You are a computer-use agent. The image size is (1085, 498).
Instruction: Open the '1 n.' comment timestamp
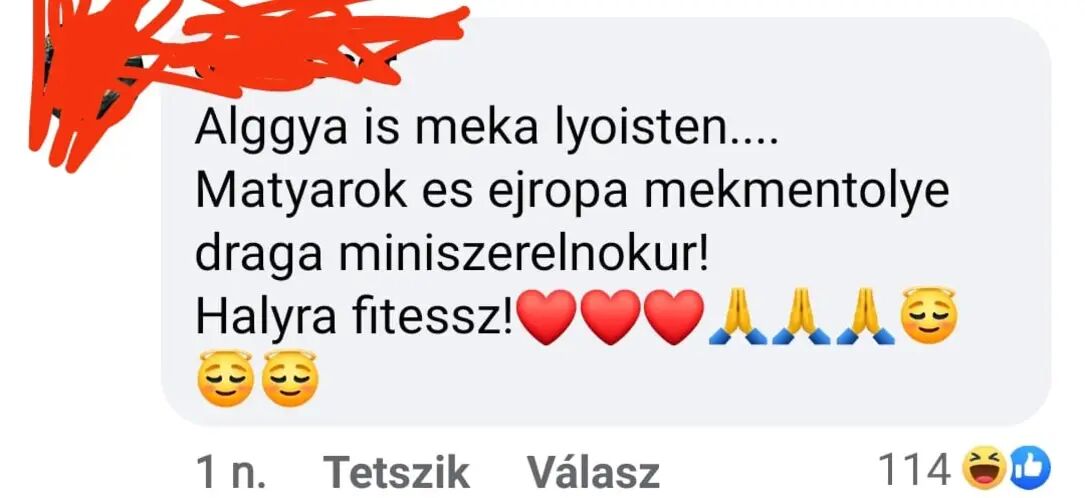(x=232, y=472)
